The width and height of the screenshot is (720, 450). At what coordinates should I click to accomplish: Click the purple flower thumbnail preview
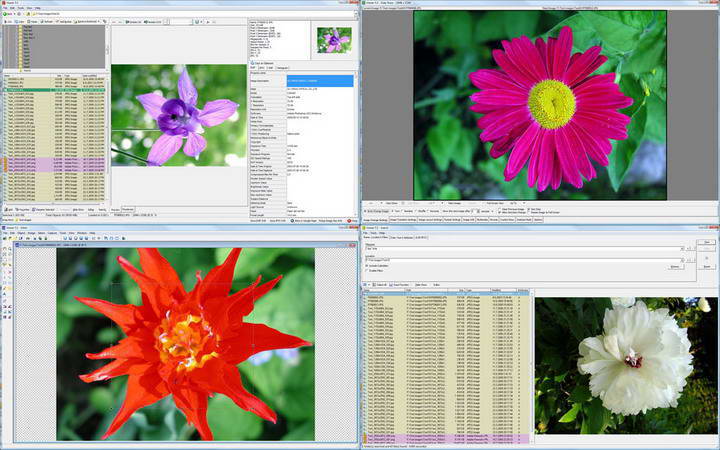coord(333,39)
